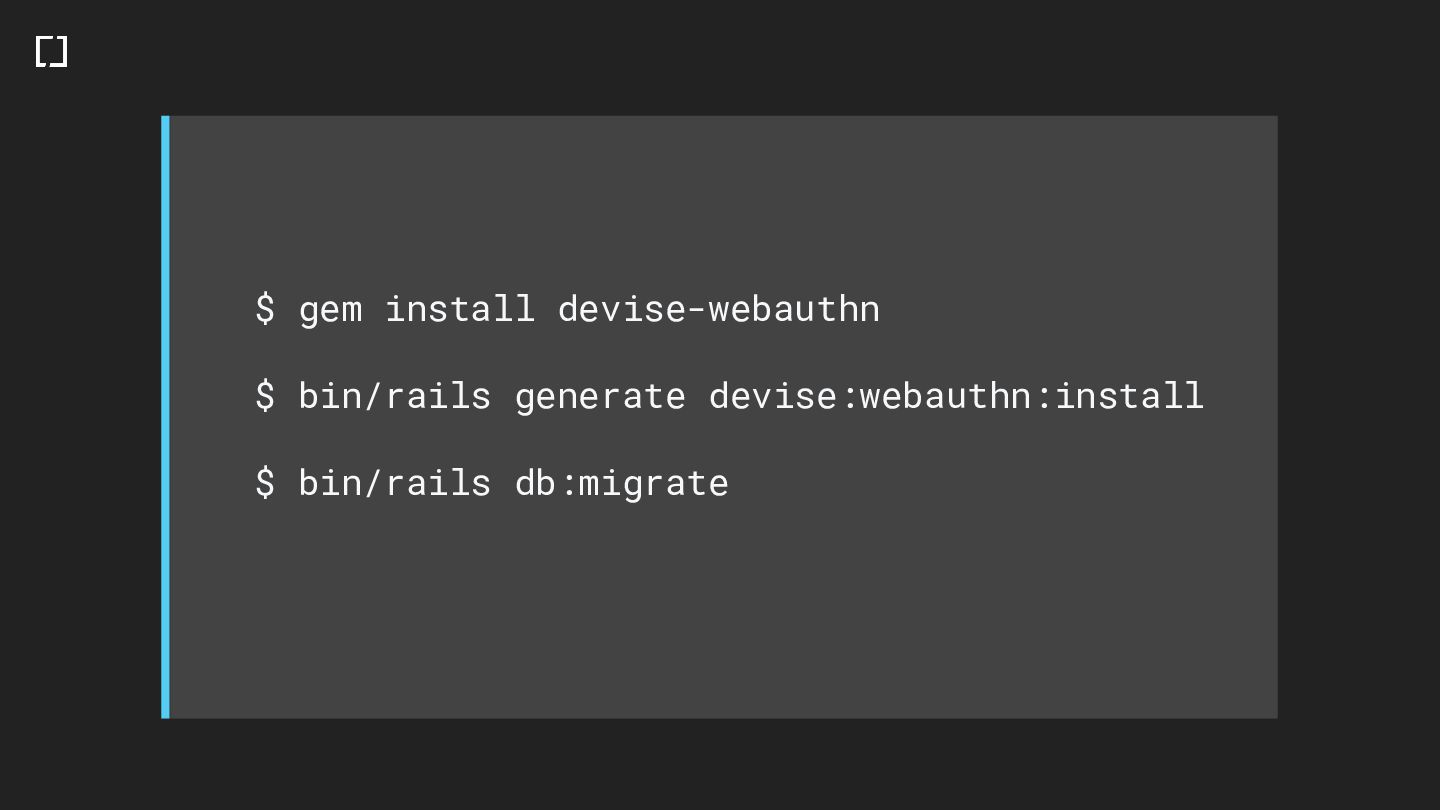This screenshot has width=1440, height=810.
Task: Click the dollar prompt before bin/rails generate
Action: coord(265,395)
